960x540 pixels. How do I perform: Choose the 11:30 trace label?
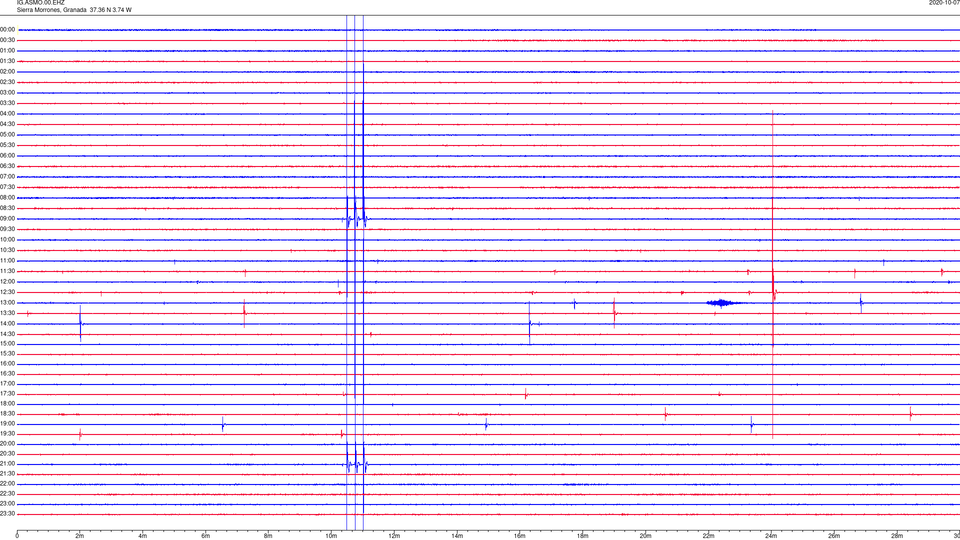(7, 271)
